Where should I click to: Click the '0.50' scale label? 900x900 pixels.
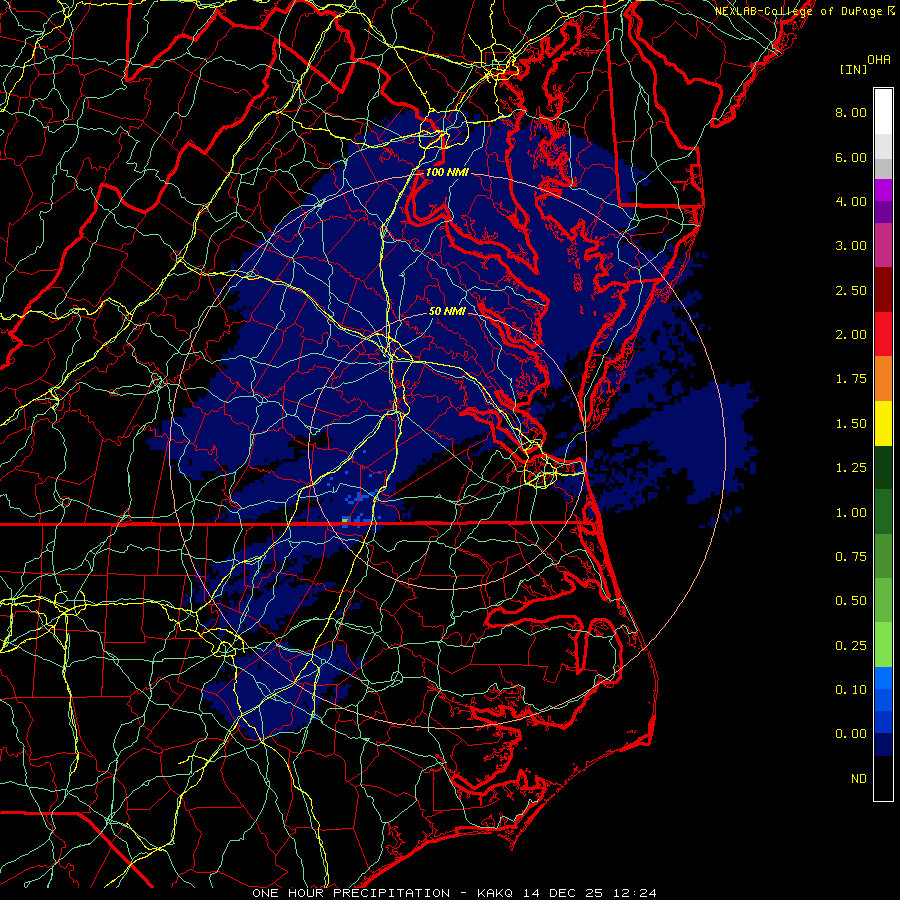pyautogui.click(x=851, y=601)
